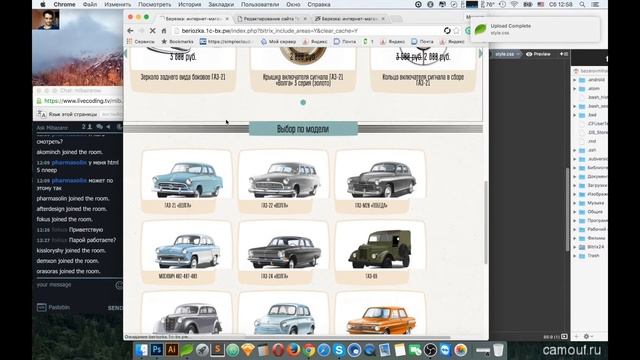The image size is (640, 360).
Task: Expand the .ssh folder
Action: pos(575,150)
